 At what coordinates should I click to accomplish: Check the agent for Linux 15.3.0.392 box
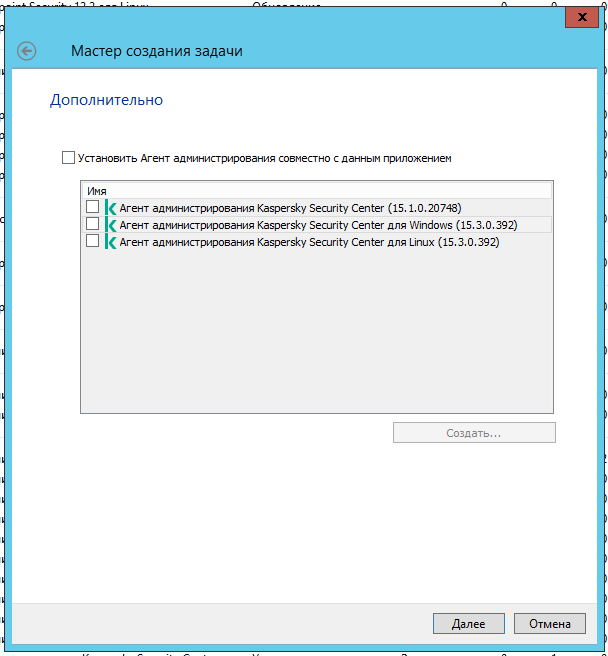tap(92, 241)
